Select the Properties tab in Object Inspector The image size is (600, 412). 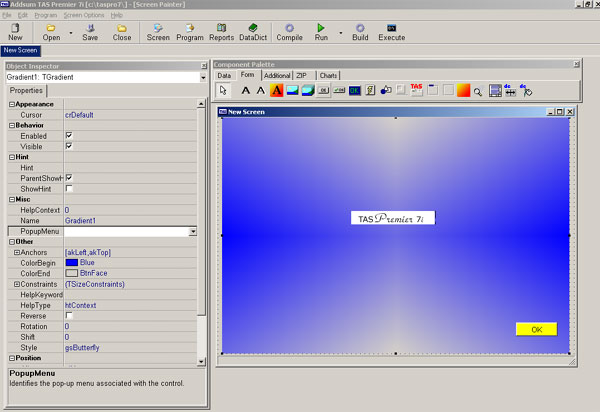pyautogui.click(x=26, y=91)
